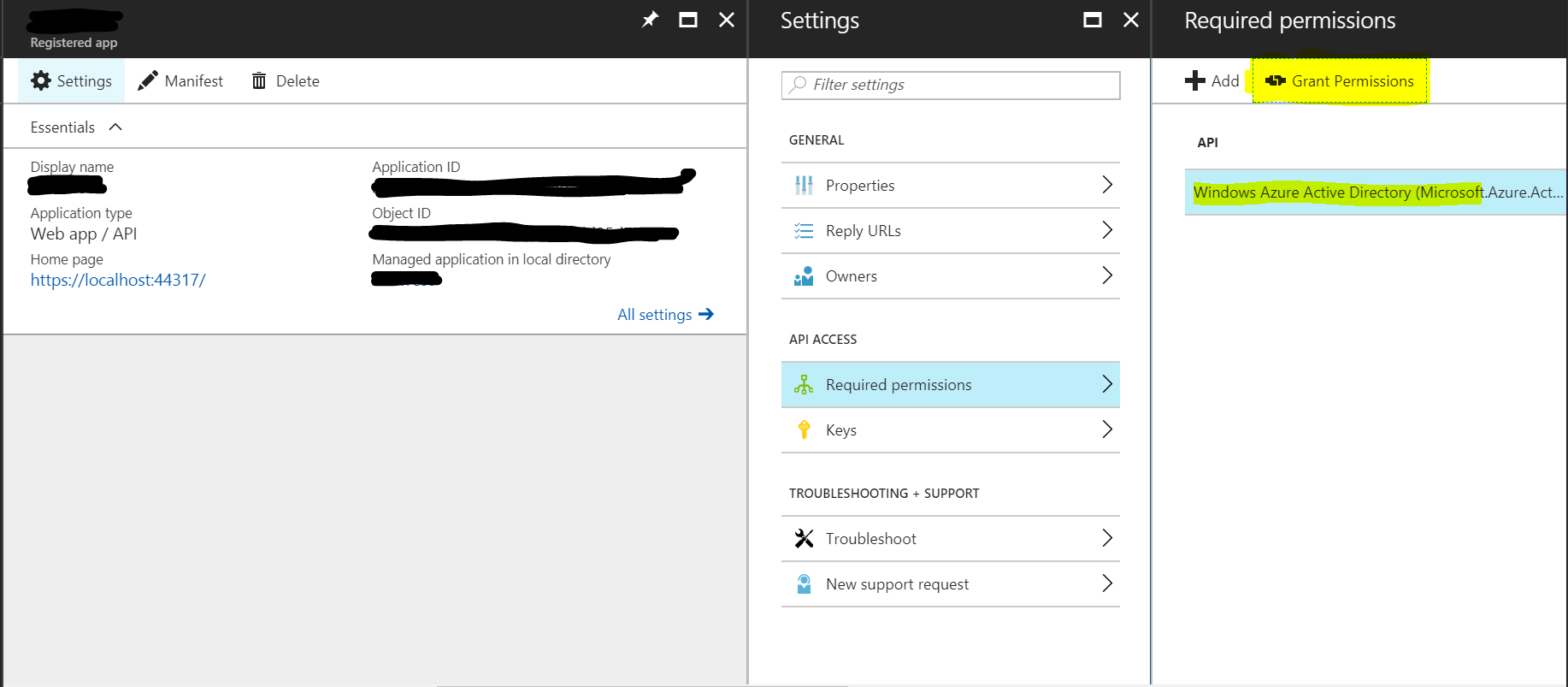1568x687 pixels.
Task: Collapse the Essentials section chevron
Action: point(115,127)
